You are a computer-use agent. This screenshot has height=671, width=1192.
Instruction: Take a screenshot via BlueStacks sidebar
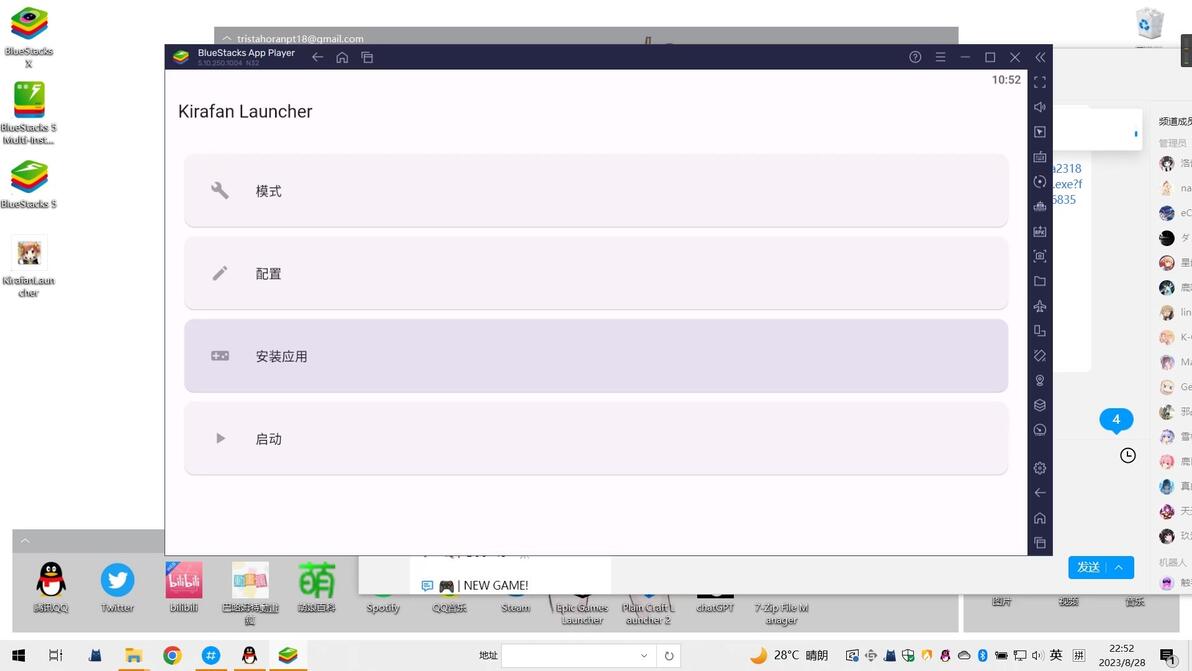(1040, 256)
